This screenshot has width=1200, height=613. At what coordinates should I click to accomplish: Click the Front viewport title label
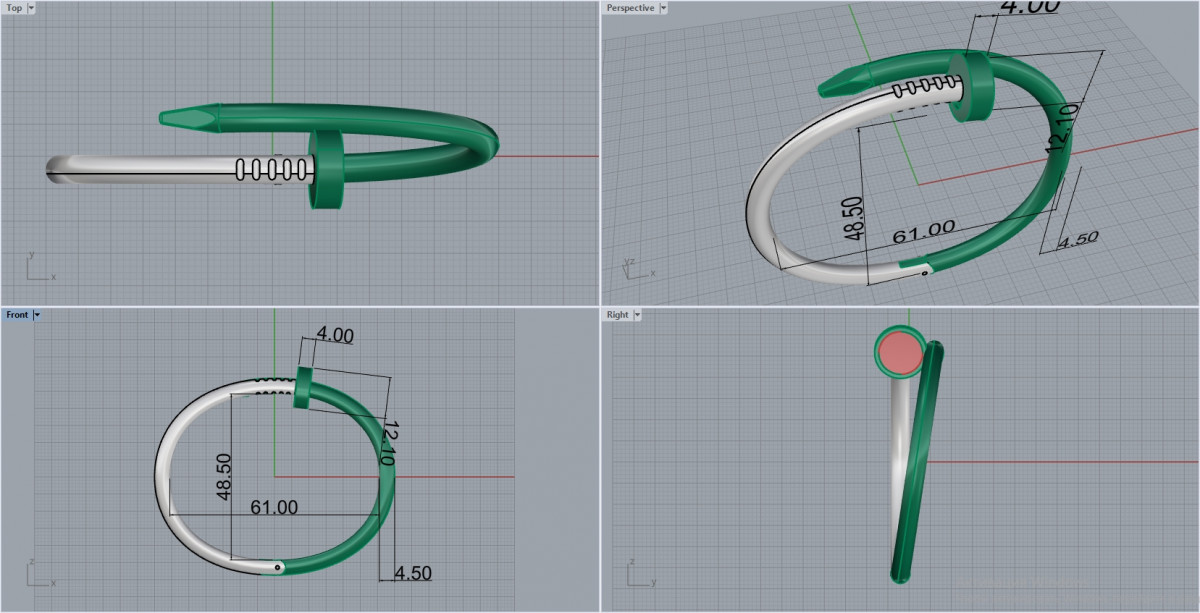(17, 314)
